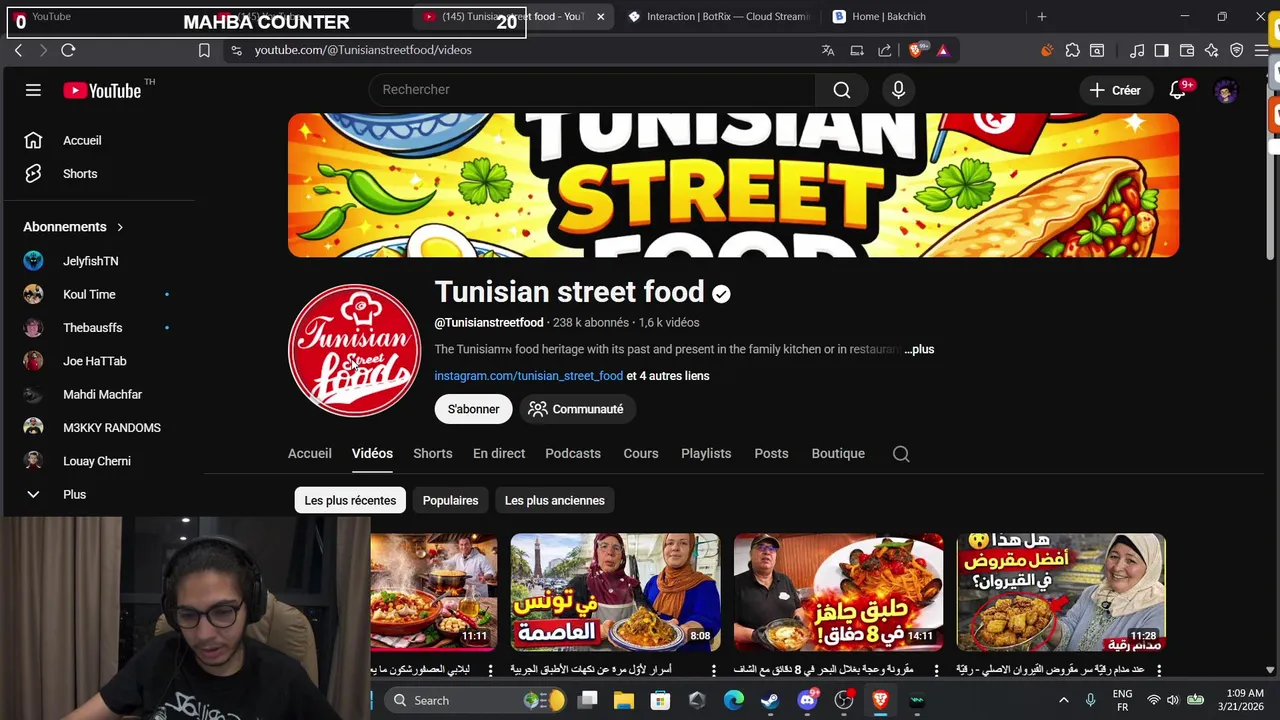Open Brave VPN icon
The height and width of the screenshot is (720, 1280).
(1237, 50)
